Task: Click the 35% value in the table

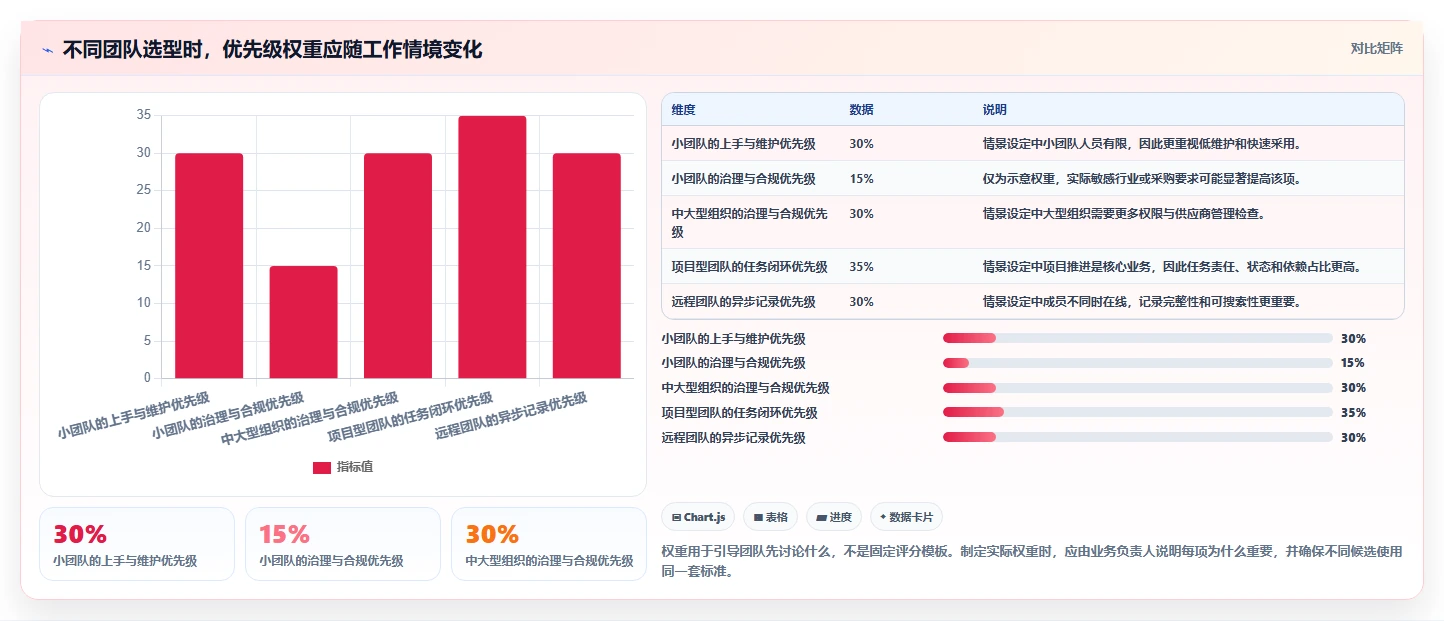Action: (x=862, y=266)
